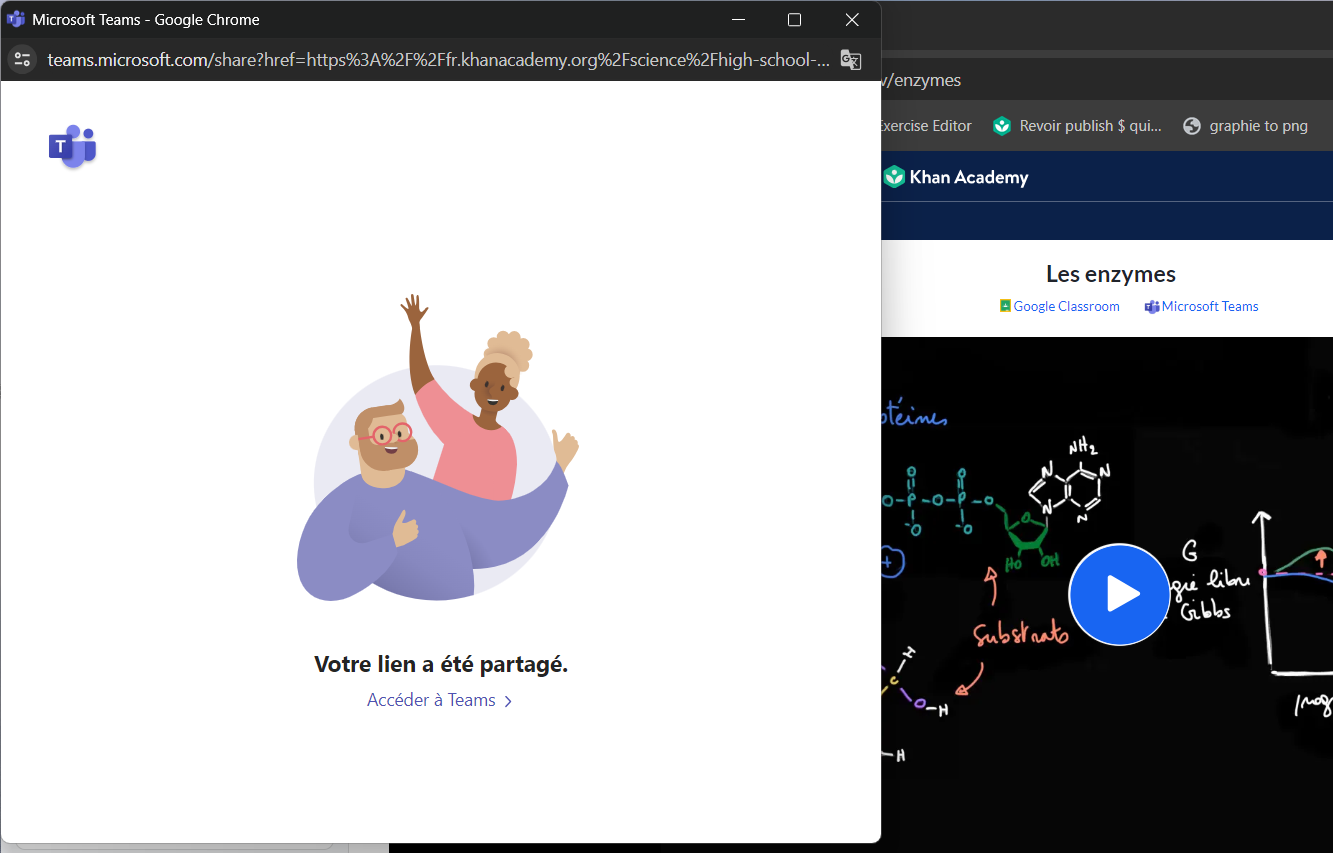Click the chevron after Accéder à Teams
The height and width of the screenshot is (853, 1333).
pyautogui.click(x=508, y=700)
